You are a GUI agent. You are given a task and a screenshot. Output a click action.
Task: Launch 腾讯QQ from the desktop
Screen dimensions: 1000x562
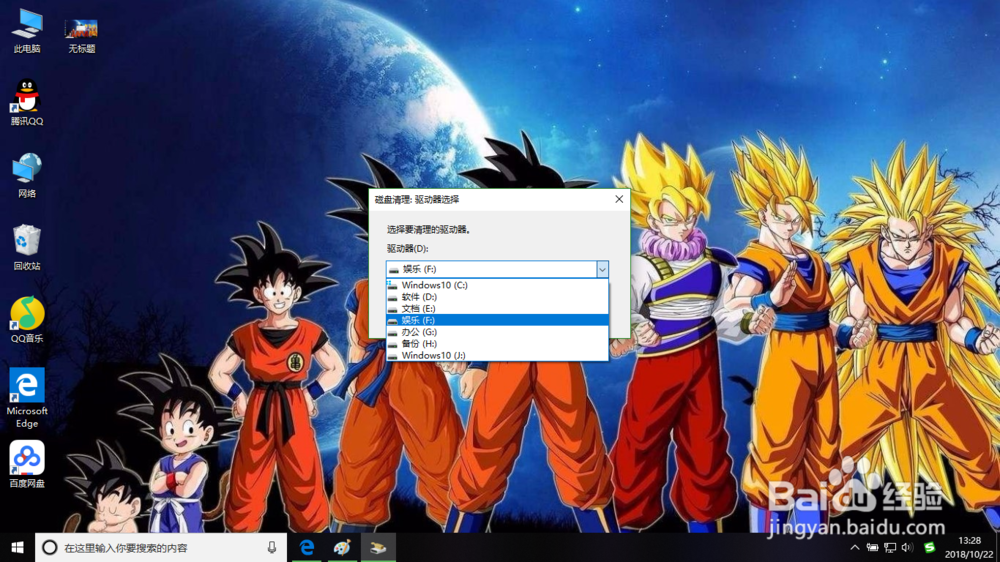27,103
